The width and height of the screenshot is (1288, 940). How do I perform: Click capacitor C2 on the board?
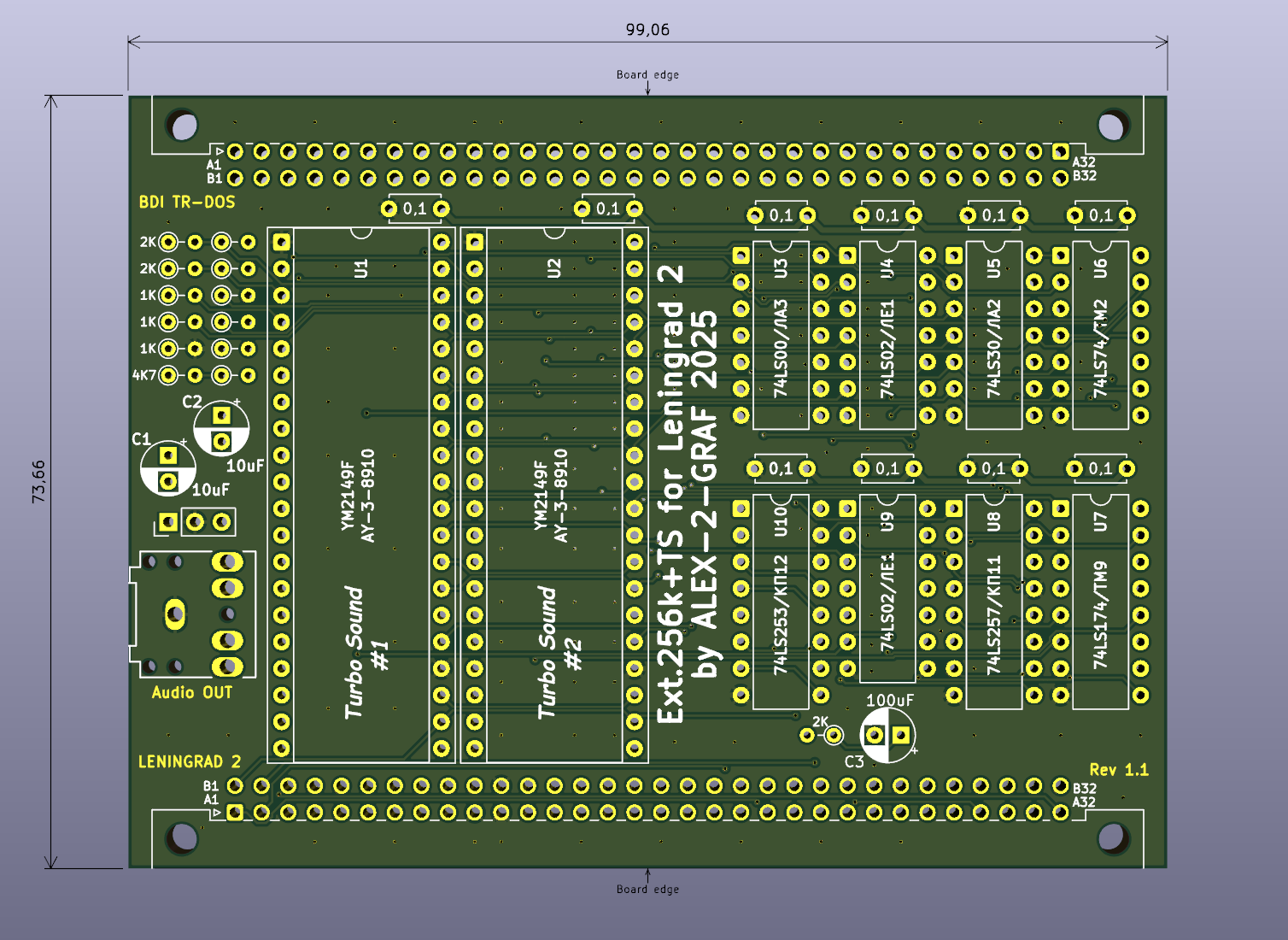(x=221, y=428)
